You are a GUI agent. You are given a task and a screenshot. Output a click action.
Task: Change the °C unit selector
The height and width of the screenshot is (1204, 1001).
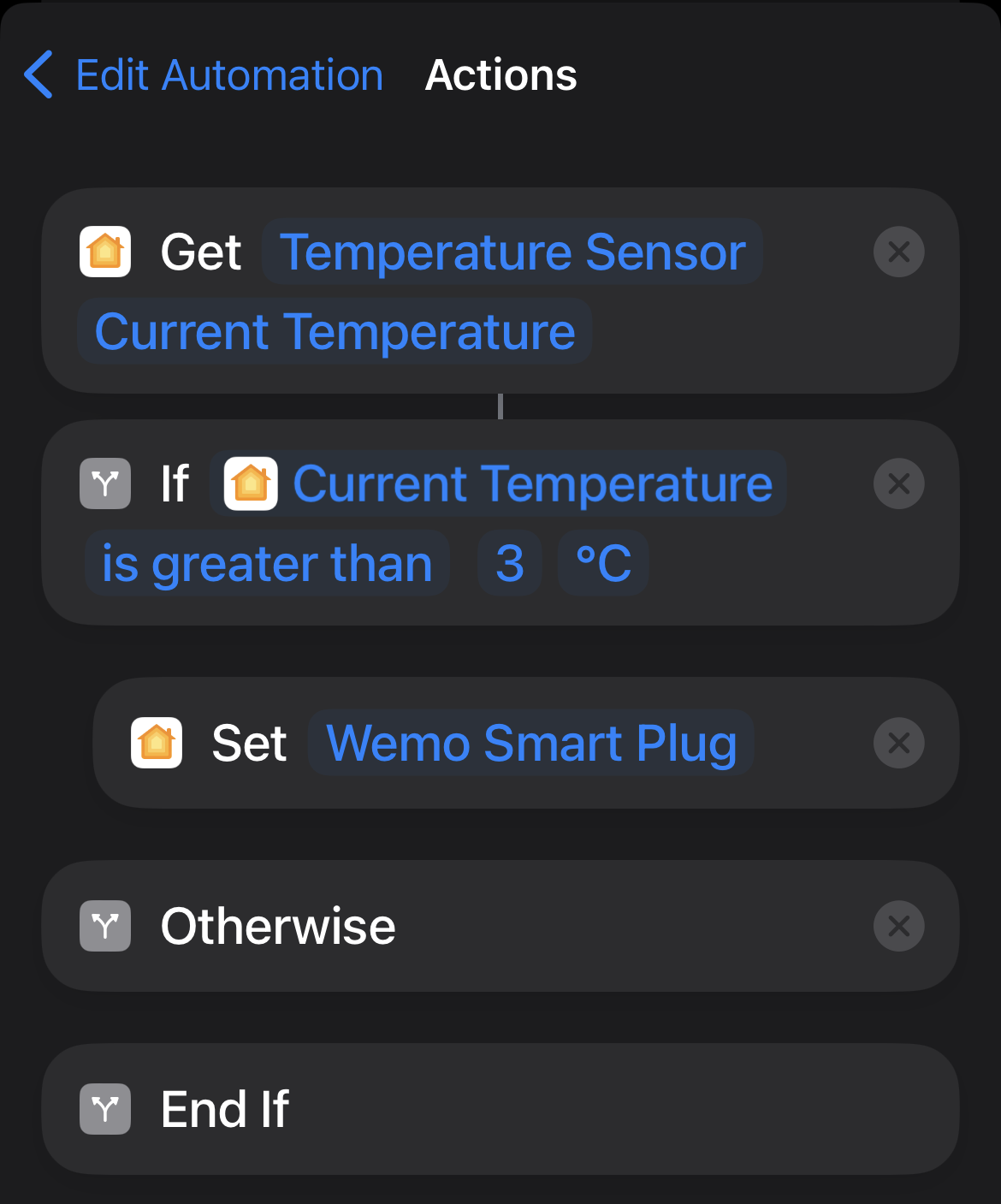pyautogui.click(x=603, y=563)
